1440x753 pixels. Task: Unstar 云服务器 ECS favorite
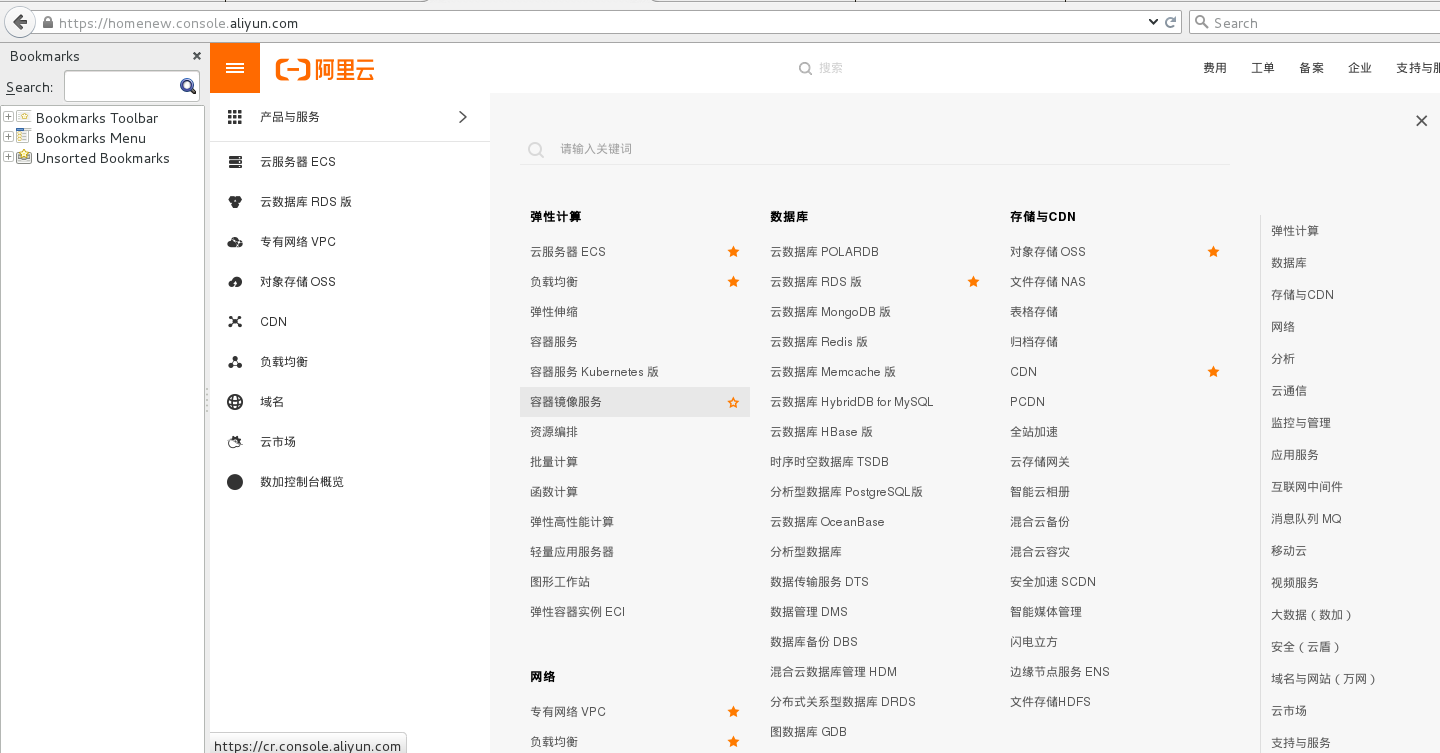tap(733, 252)
